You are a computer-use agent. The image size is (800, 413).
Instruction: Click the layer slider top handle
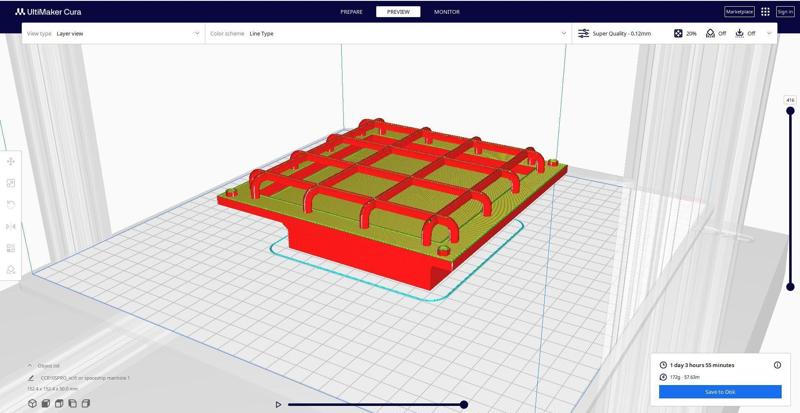790,111
